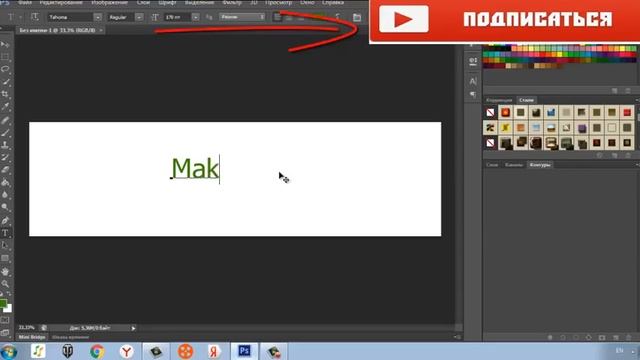Open the Paths panel flyout menu
The height and width of the screenshot is (360, 640).
[637, 165]
